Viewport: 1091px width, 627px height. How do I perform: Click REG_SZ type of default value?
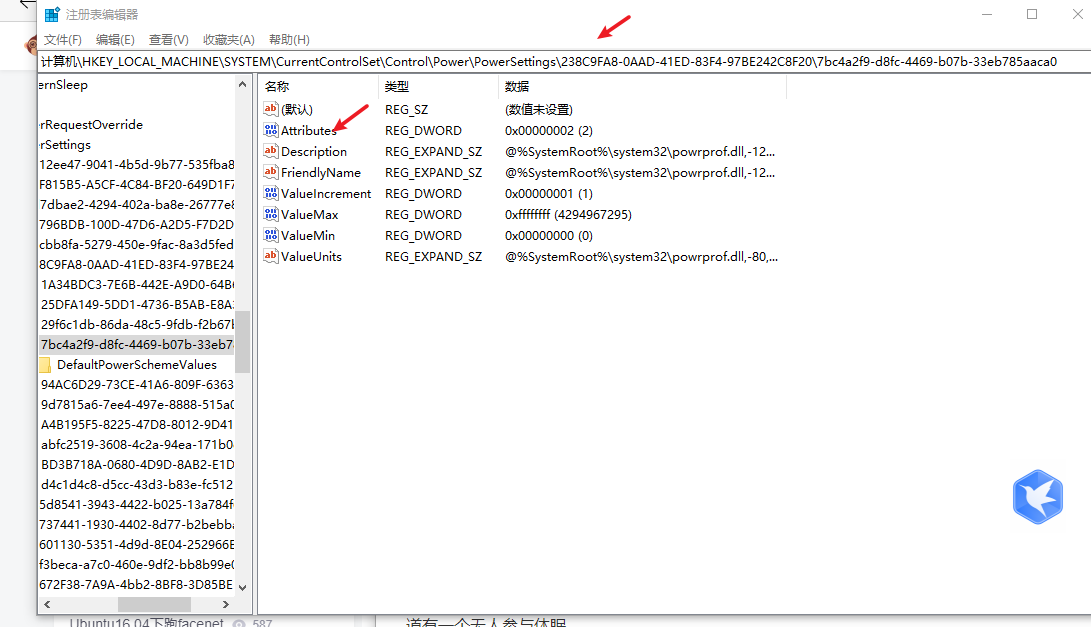point(406,110)
